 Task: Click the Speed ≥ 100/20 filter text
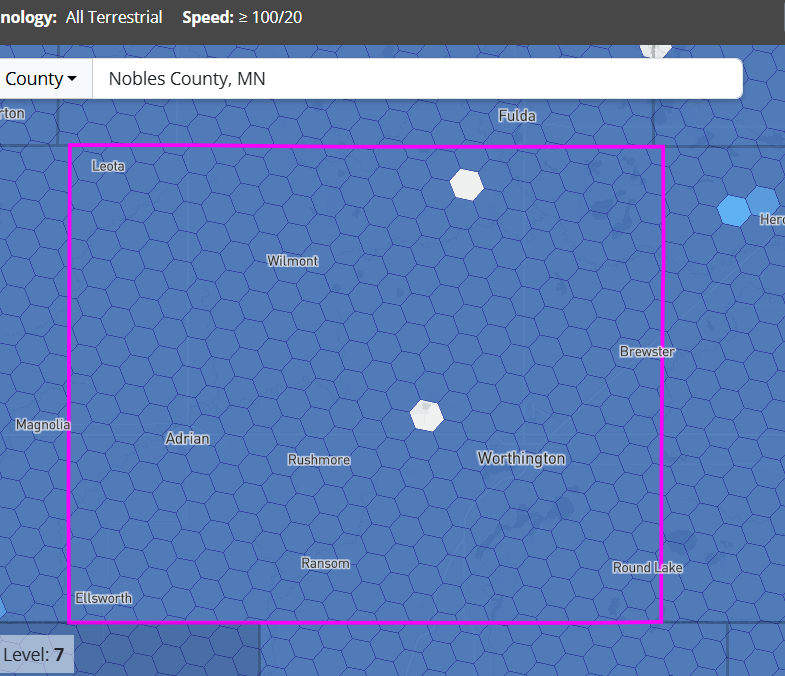point(242,18)
